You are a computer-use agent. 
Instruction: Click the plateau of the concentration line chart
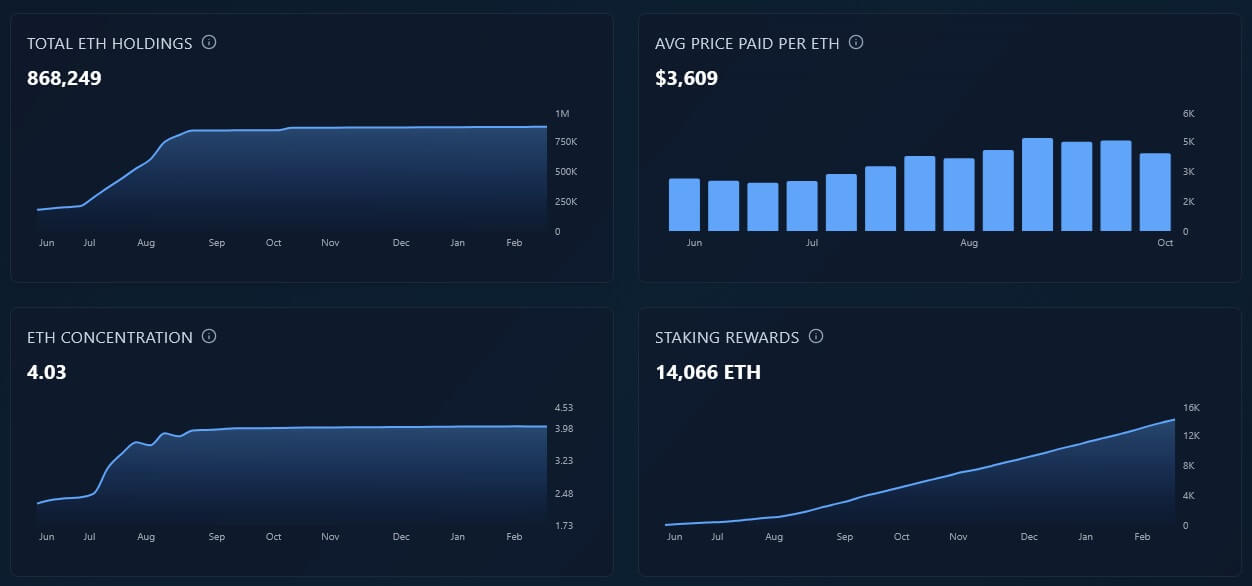[350, 426]
